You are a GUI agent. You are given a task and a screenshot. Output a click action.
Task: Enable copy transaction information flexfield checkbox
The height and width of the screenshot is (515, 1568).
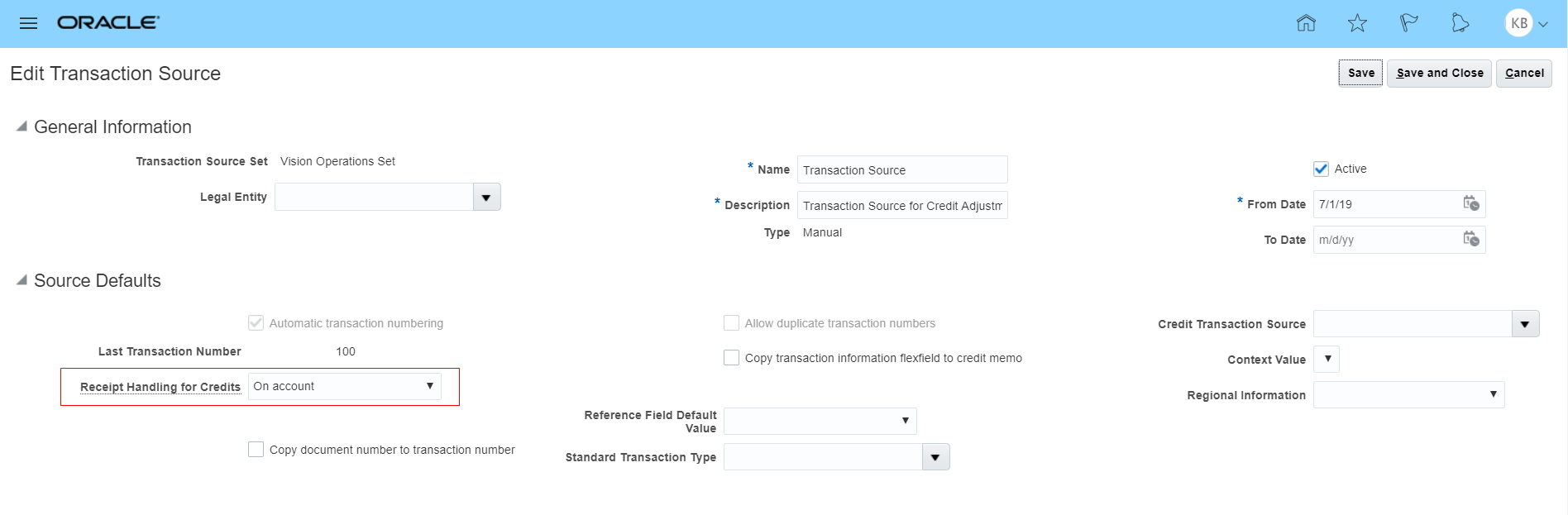(x=731, y=358)
